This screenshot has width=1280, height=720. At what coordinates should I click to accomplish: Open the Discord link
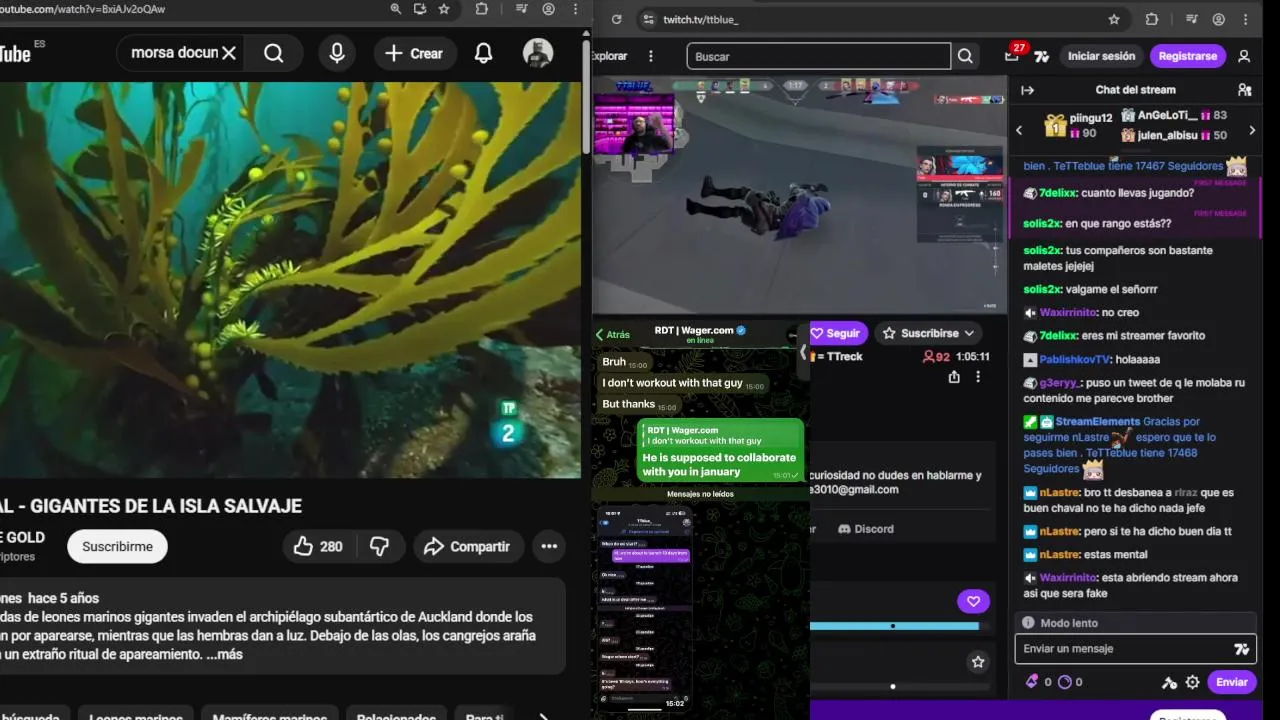pyautogui.click(x=866, y=528)
